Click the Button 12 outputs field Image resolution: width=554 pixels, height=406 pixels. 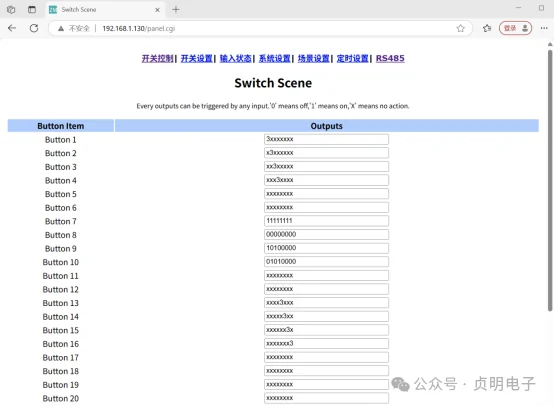click(x=326, y=289)
